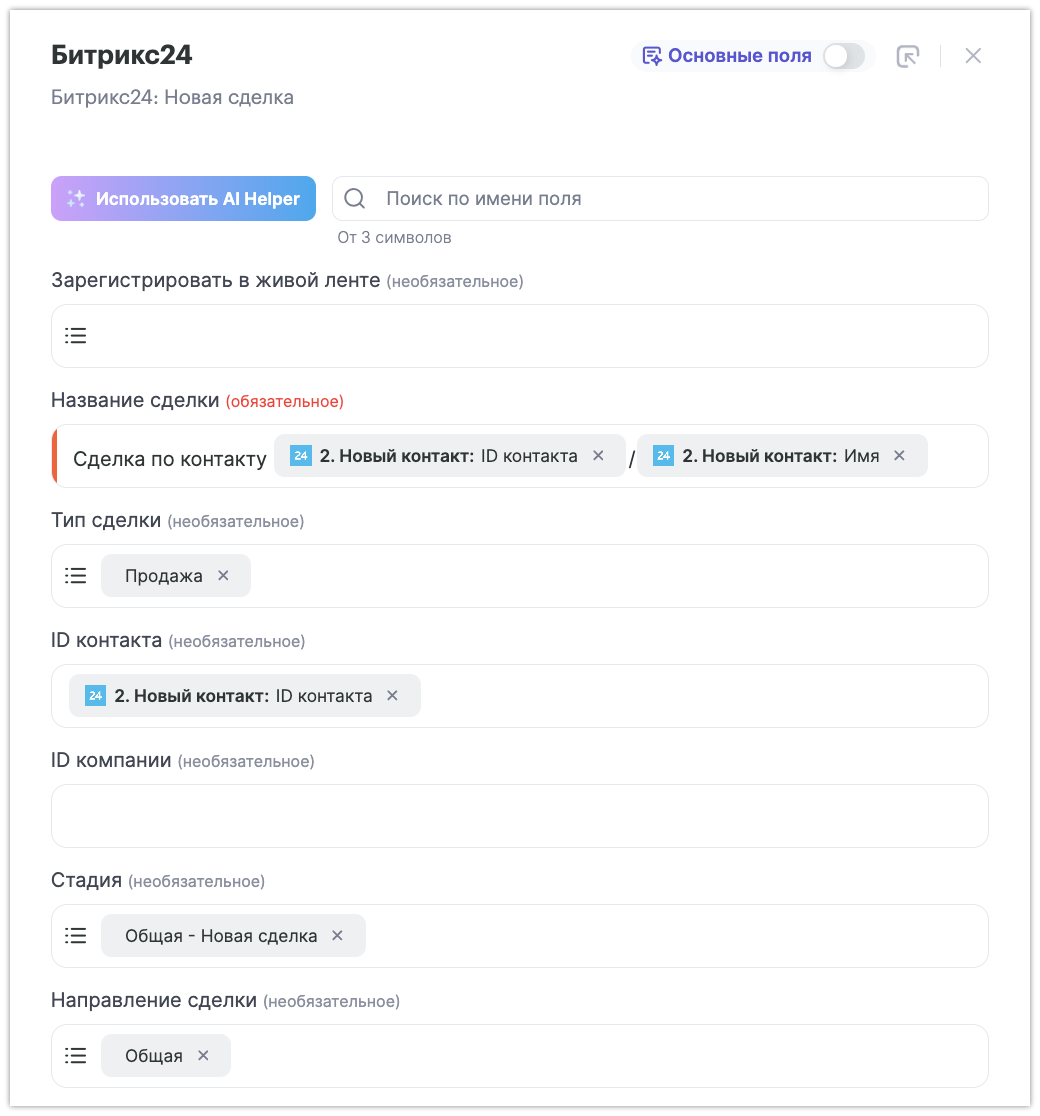Remove ID контакта tag from deal name

point(598,456)
